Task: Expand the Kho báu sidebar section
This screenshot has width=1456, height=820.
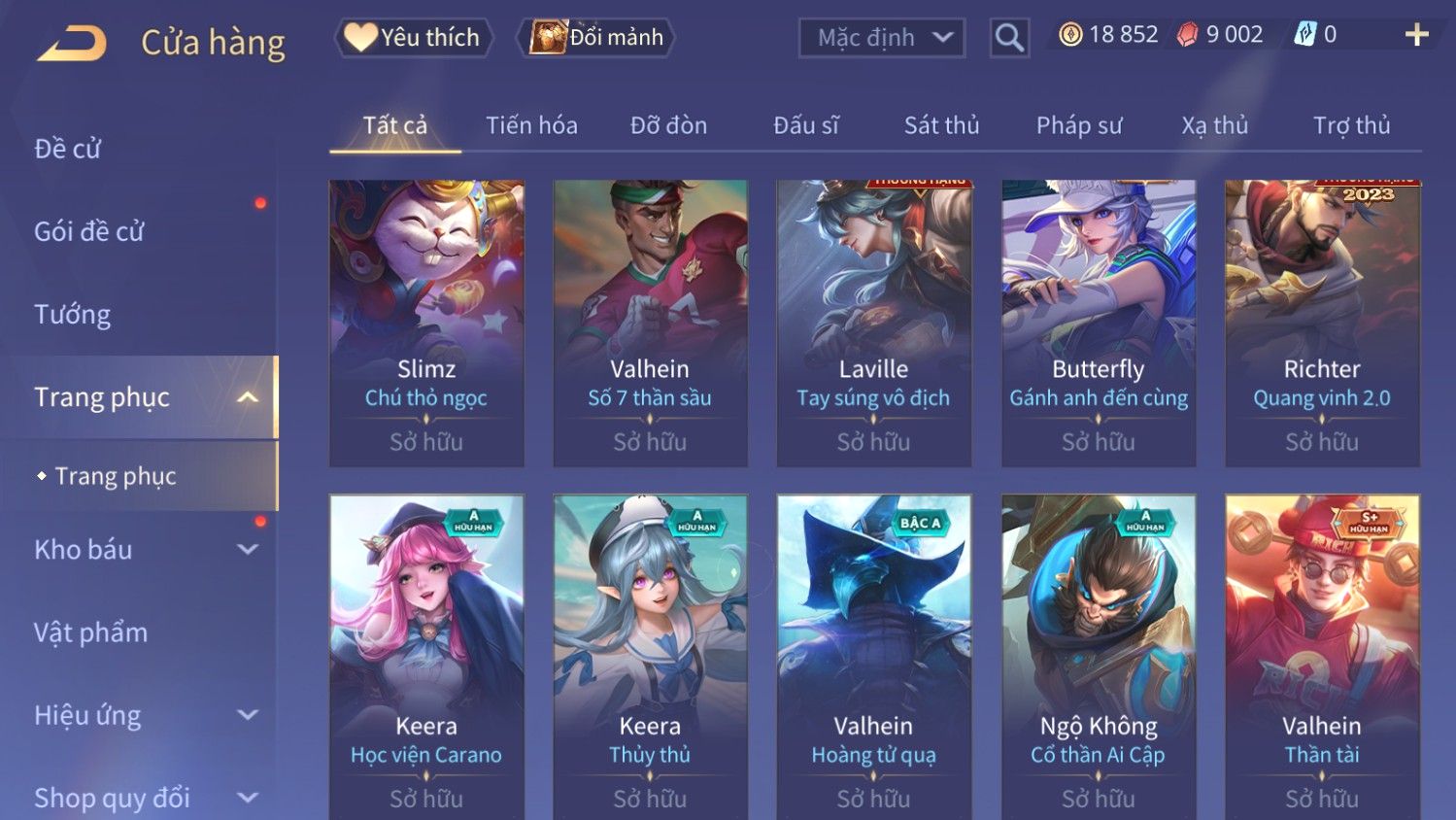Action: coord(248,550)
